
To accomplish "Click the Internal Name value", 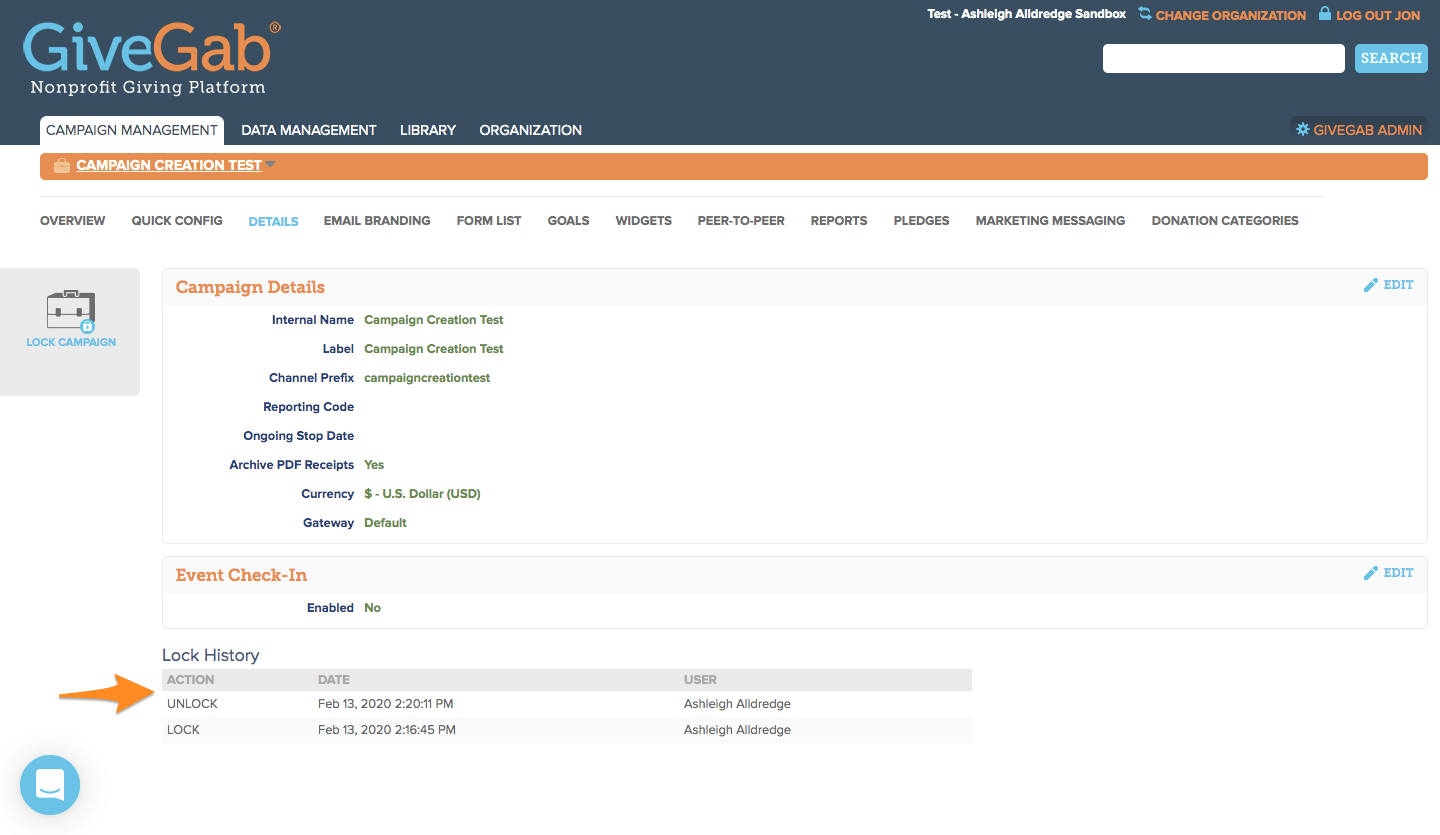I will point(434,320).
